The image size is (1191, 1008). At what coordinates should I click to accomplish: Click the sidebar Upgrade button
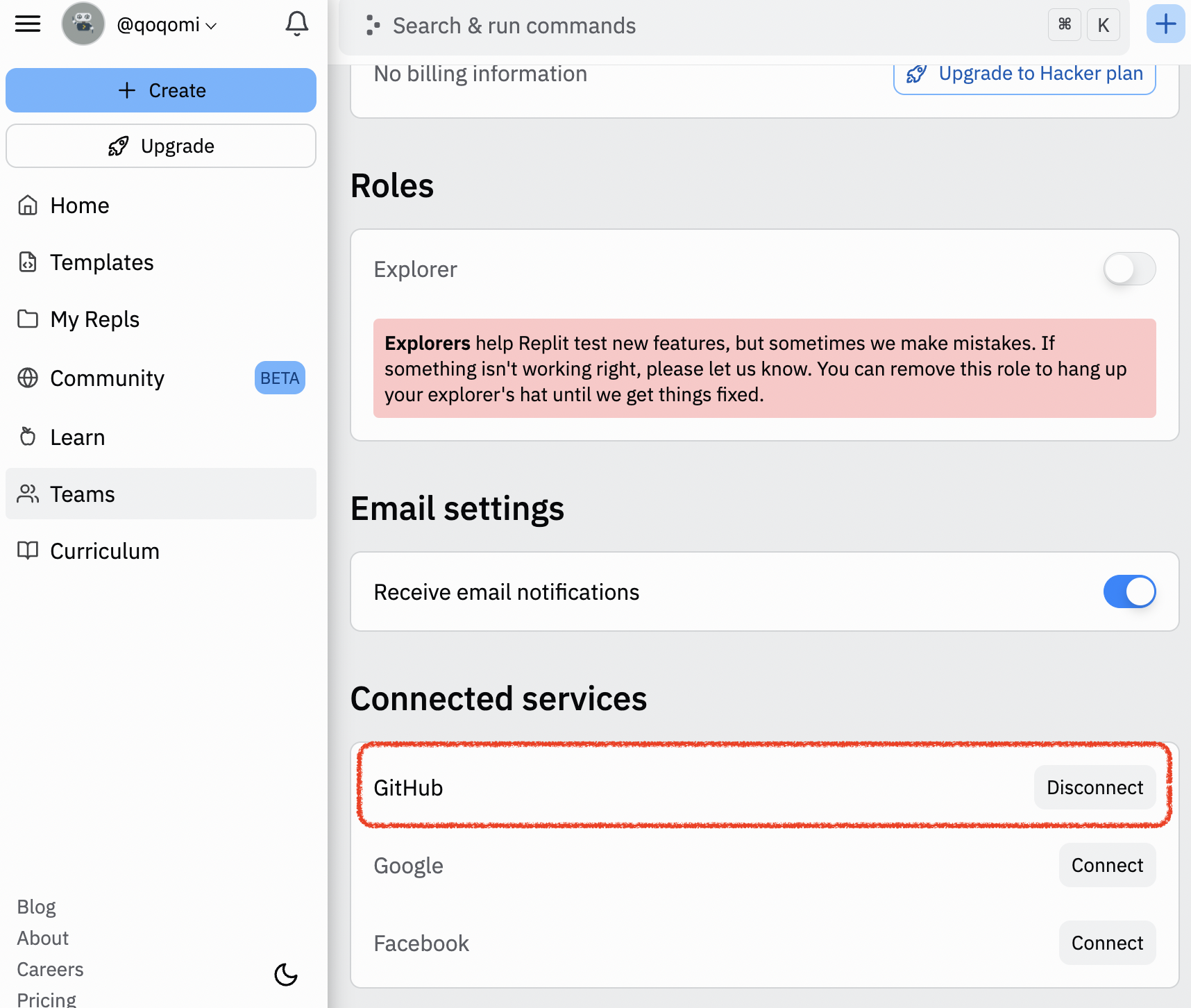pos(161,146)
